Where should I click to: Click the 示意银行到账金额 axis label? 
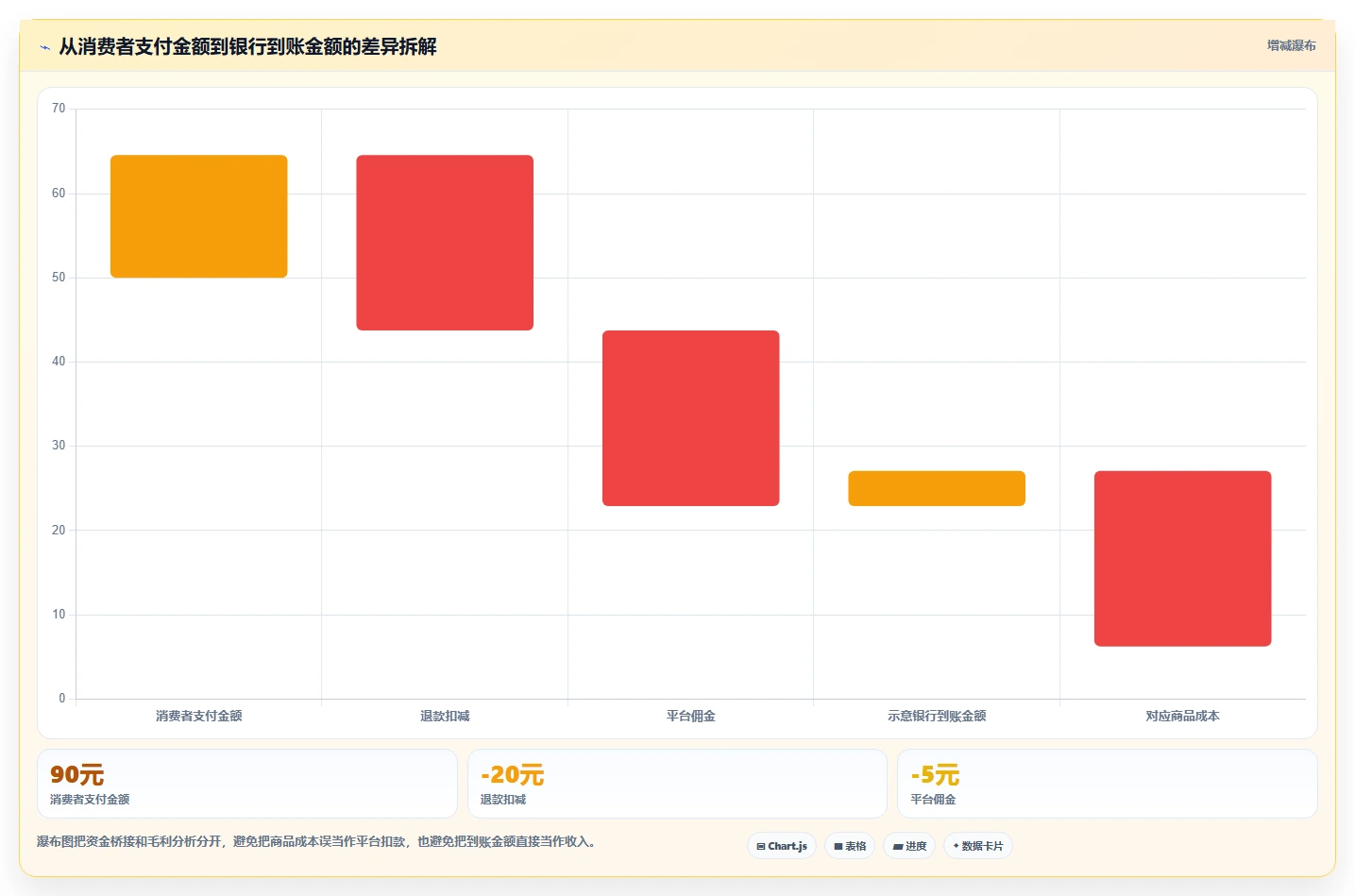[x=937, y=716]
